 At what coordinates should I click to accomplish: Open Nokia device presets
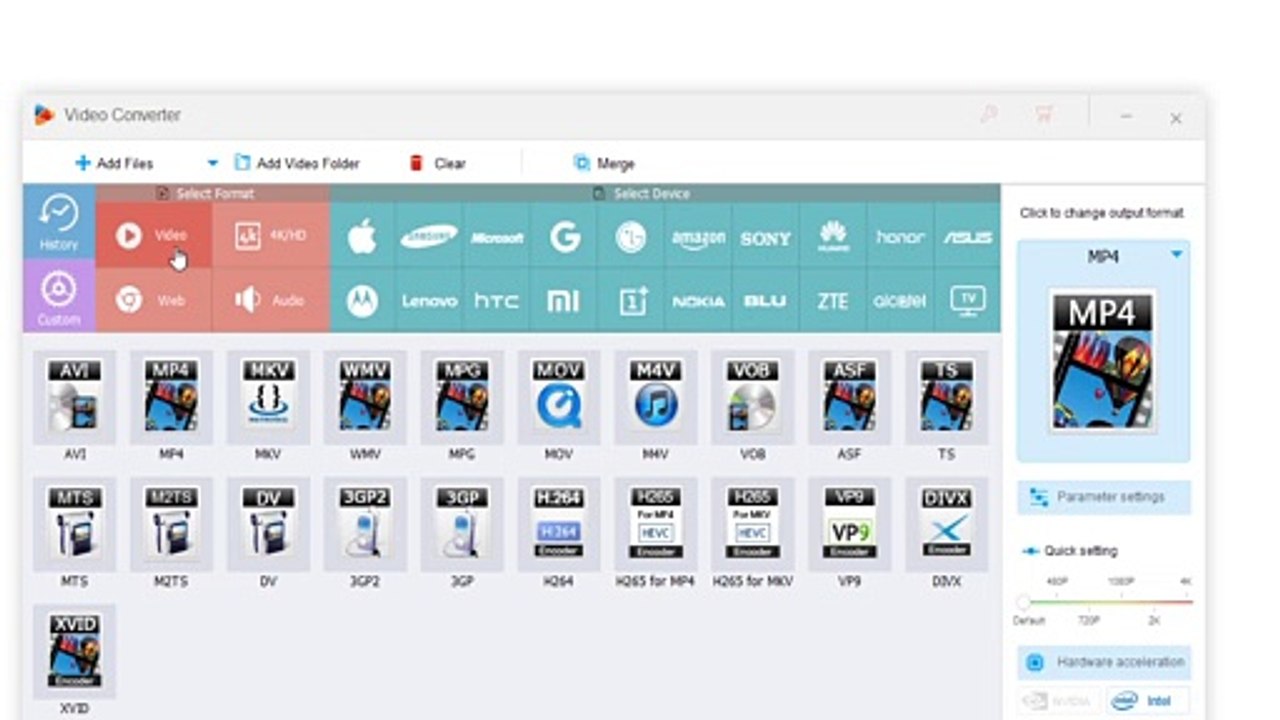(x=698, y=300)
